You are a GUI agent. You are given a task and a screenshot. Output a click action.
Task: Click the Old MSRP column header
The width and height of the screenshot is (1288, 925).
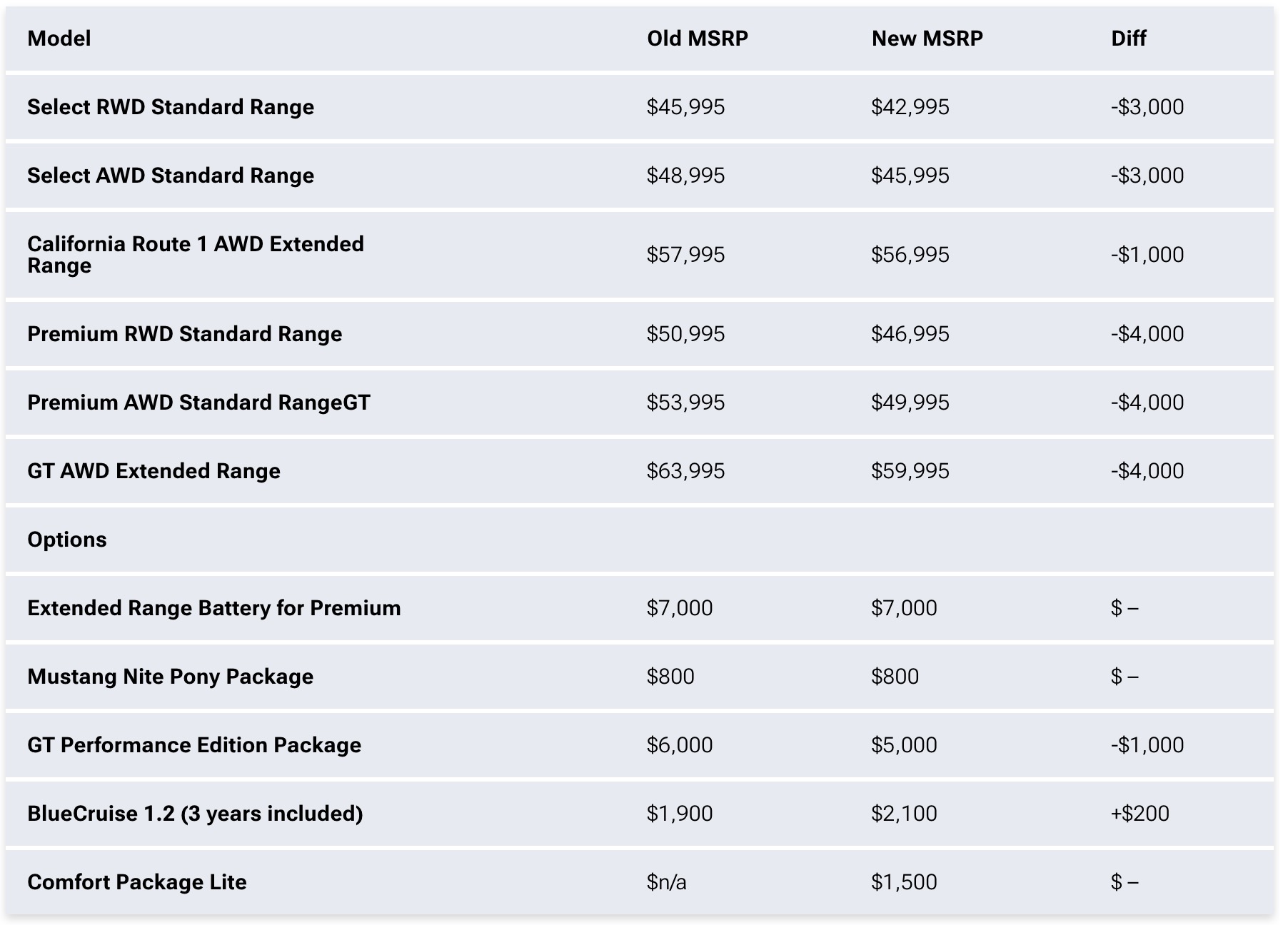click(697, 39)
